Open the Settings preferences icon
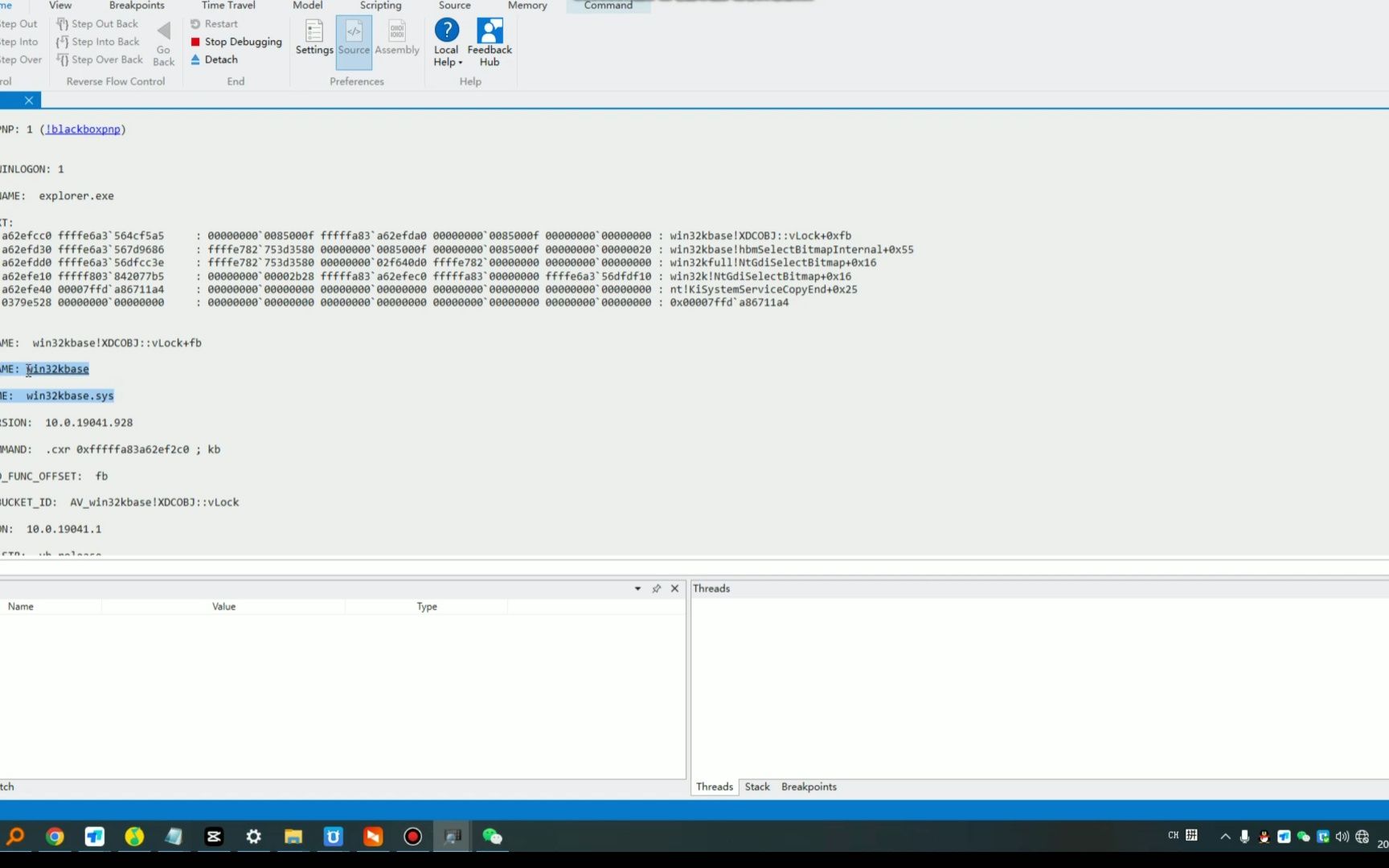The height and width of the screenshot is (868, 1389). click(x=314, y=38)
